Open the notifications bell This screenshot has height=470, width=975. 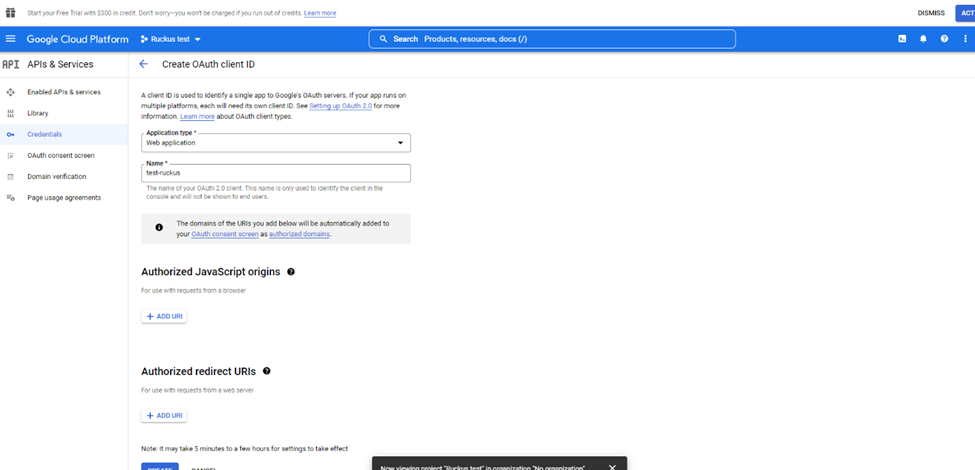click(x=923, y=39)
